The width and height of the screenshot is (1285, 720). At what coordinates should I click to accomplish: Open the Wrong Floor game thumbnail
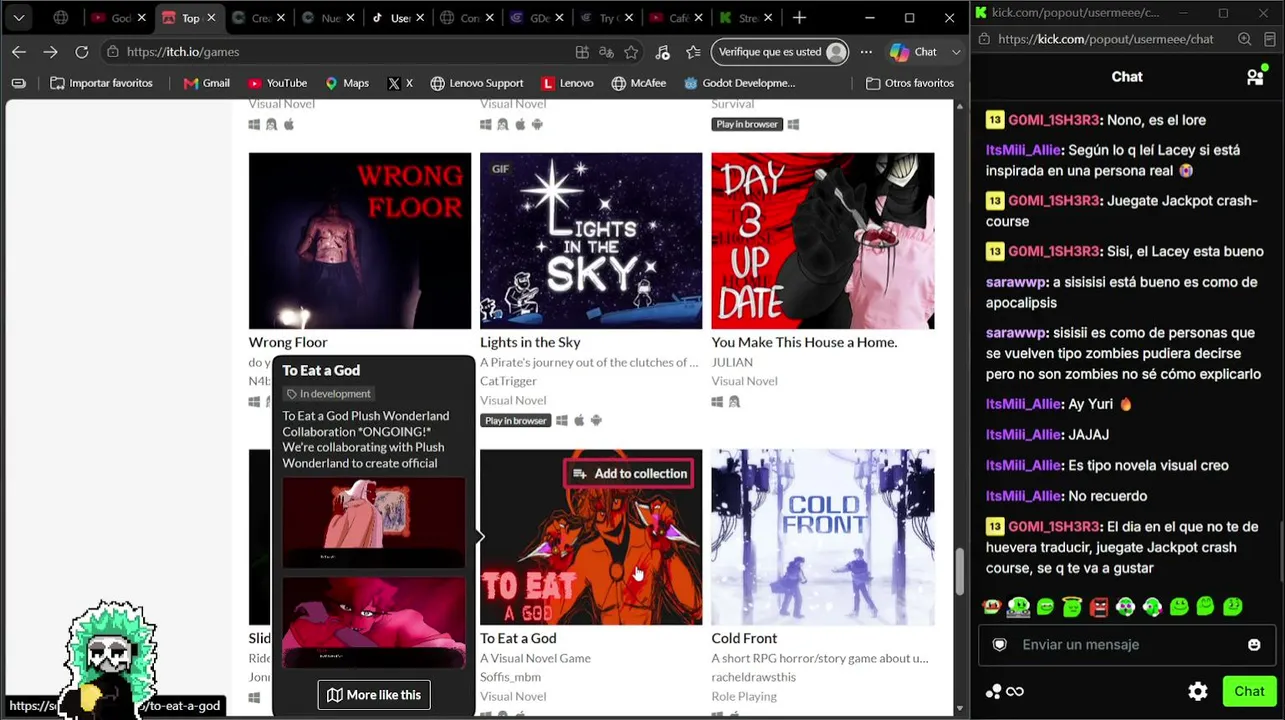coord(360,241)
